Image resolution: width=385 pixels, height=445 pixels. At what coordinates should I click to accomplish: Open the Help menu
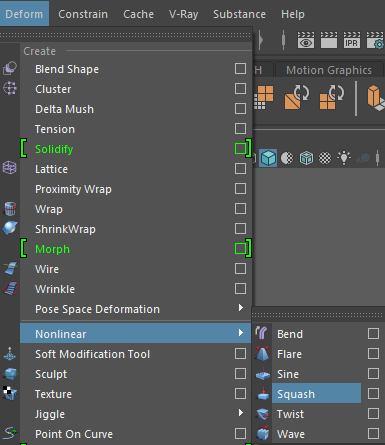[293, 14]
